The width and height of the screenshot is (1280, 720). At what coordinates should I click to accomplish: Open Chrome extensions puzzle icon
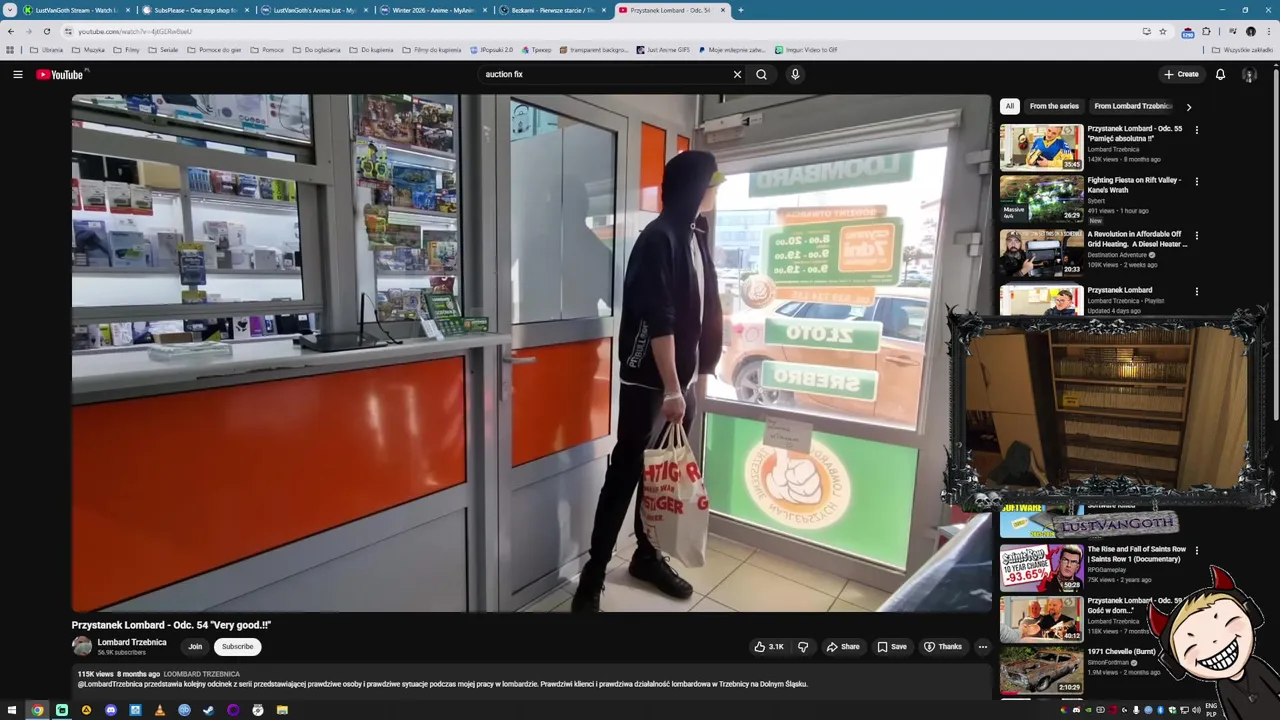click(1206, 31)
